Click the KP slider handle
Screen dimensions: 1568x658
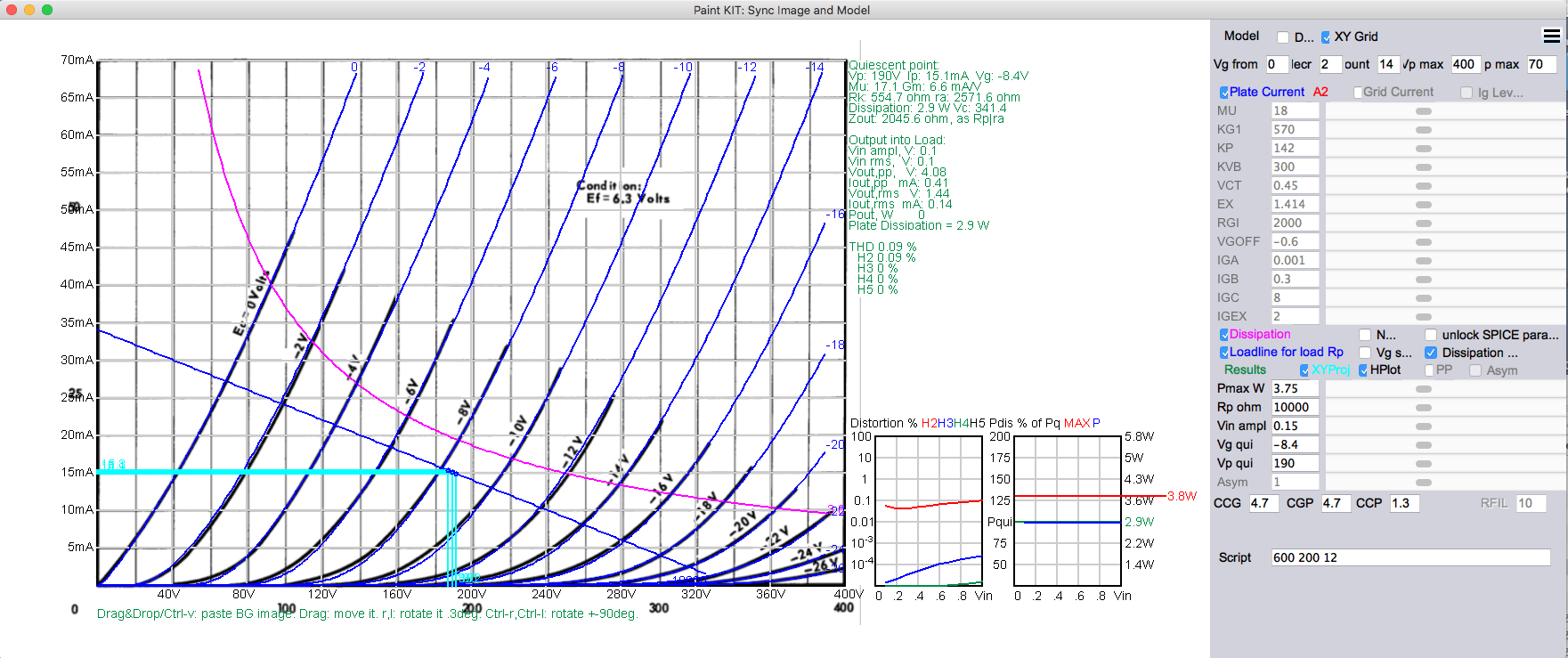click(1424, 149)
